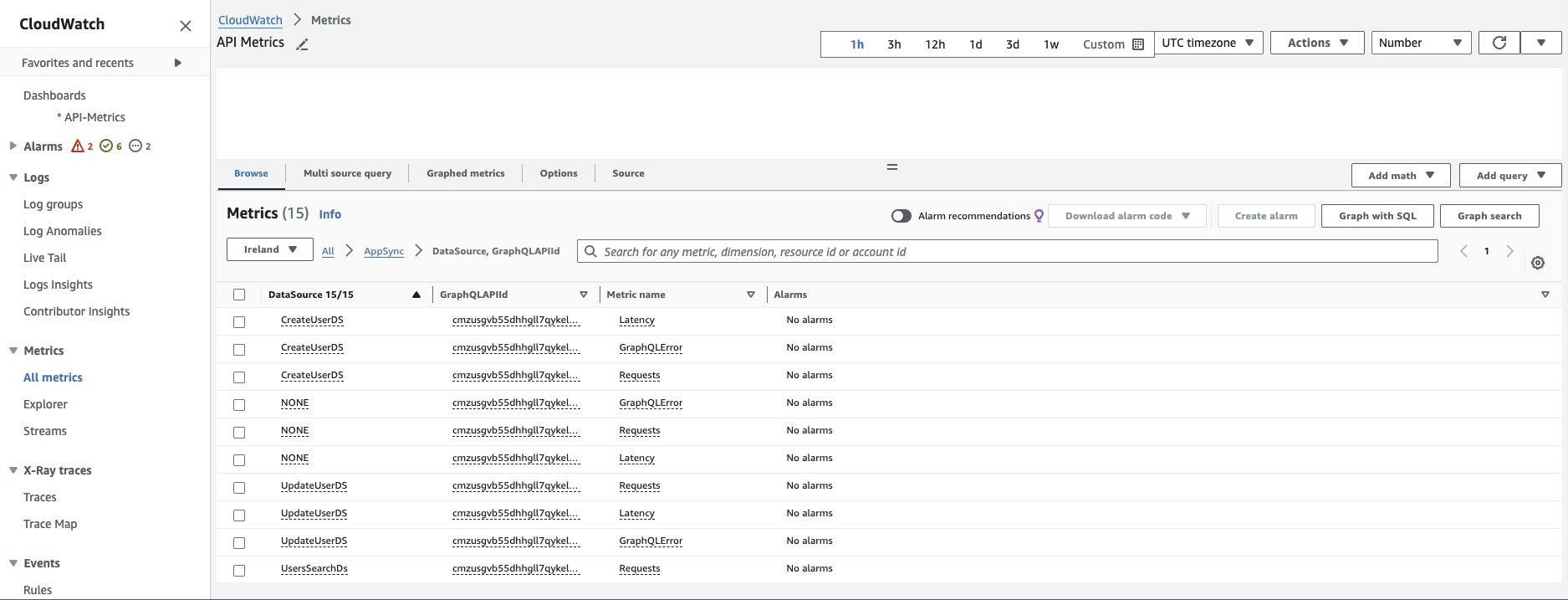Close the CloudWatch sidebar panel
The width and height of the screenshot is (1568, 600).
pyautogui.click(x=186, y=26)
